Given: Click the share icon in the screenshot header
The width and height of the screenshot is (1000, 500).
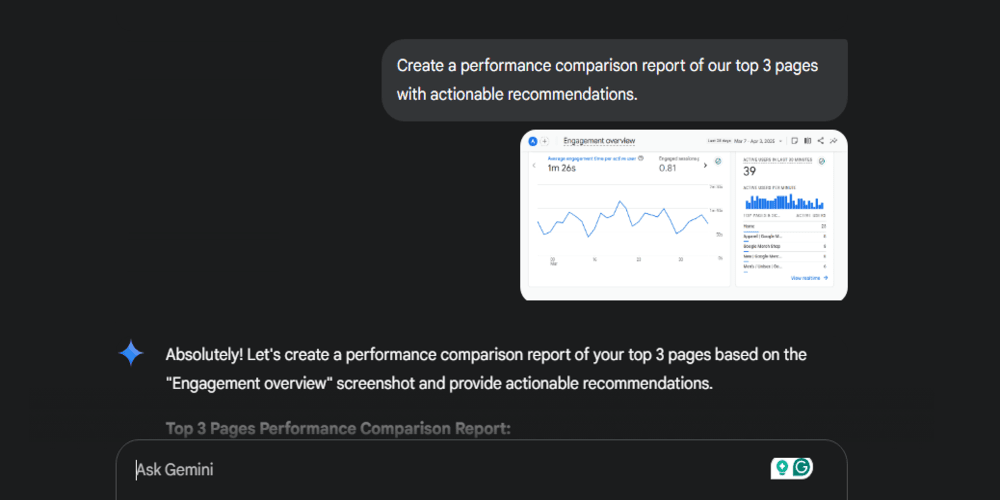Looking at the screenshot, I should pos(820,141).
